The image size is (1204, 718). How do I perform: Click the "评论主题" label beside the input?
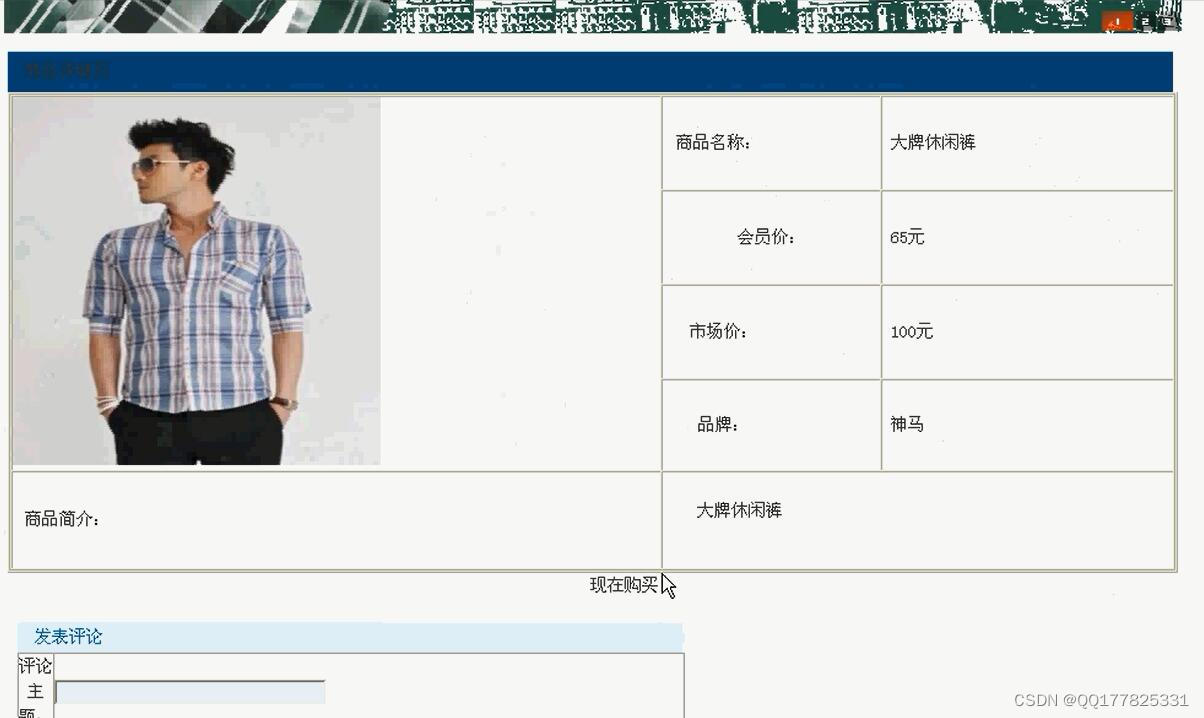(x=36, y=685)
